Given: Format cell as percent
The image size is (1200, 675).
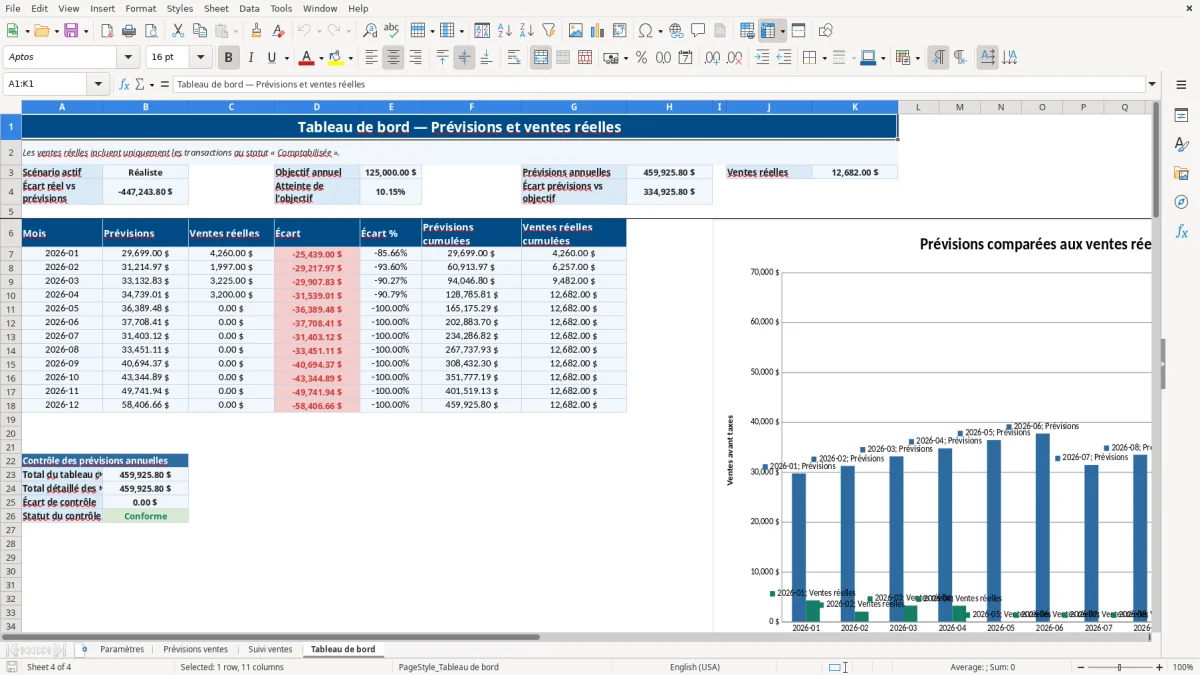Looking at the screenshot, I should pyautogui.click(x=641, y=58).
